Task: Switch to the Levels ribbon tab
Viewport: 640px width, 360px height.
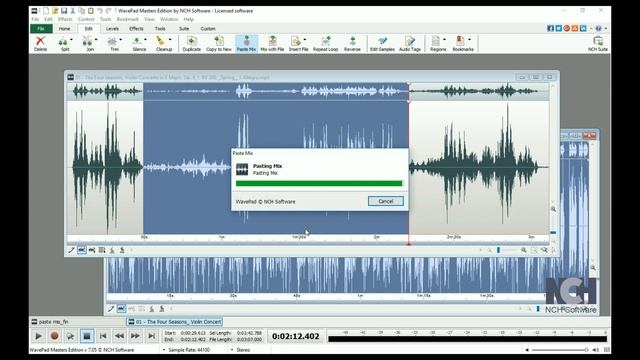Action: pyautogui.click(x=112, y=29)
